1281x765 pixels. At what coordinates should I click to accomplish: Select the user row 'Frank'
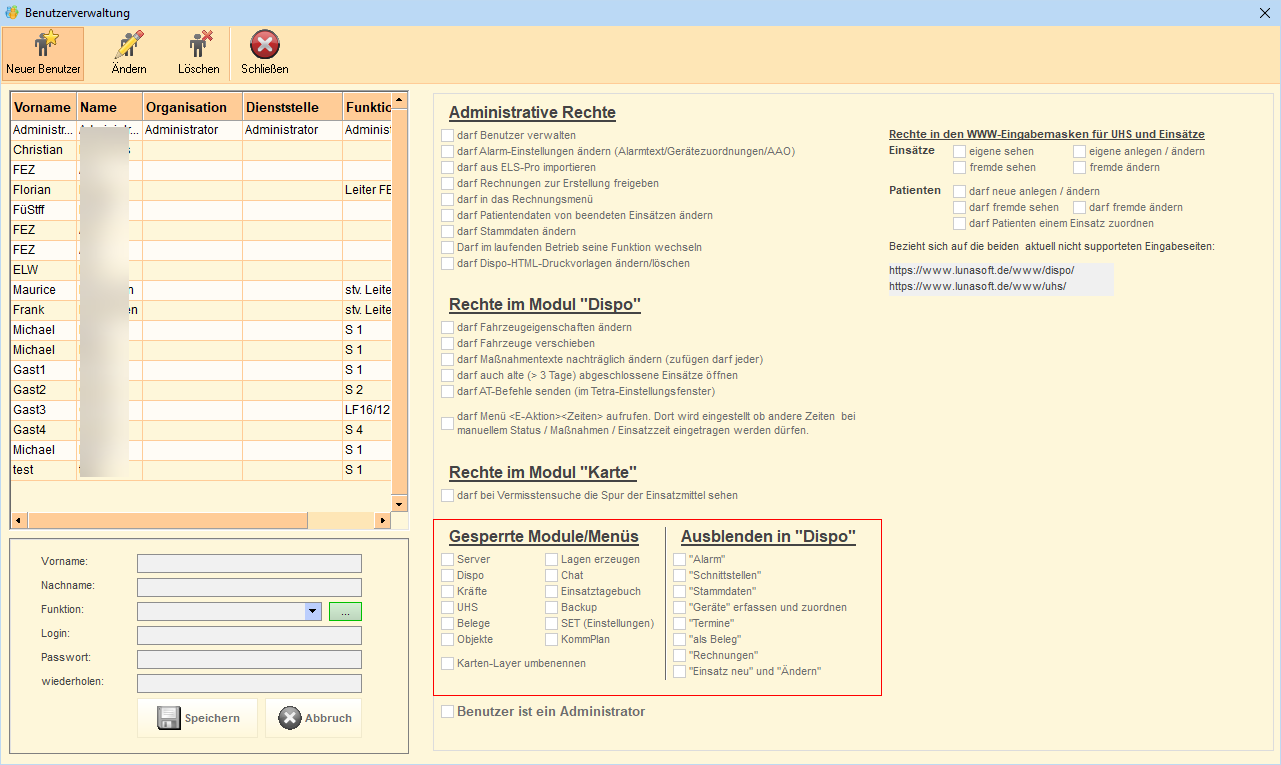coord(200,310)
